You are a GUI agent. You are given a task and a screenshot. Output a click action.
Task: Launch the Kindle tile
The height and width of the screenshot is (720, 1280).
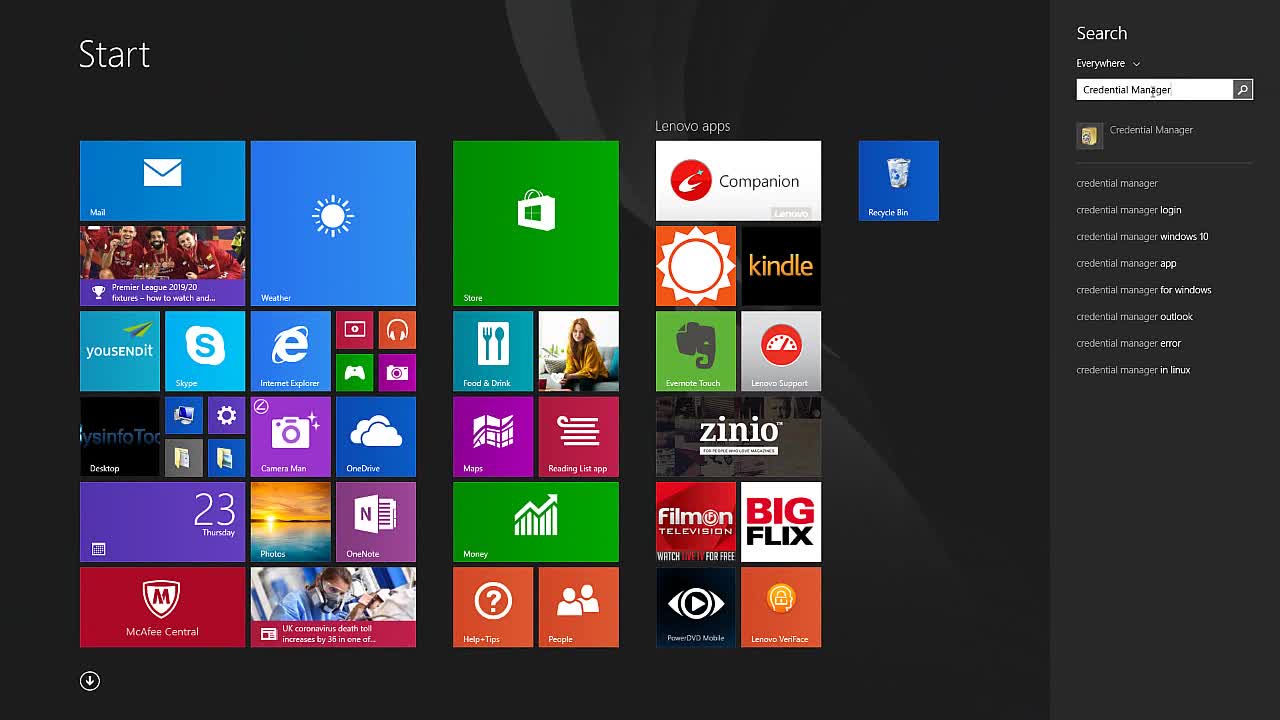(x=781, y=266)
